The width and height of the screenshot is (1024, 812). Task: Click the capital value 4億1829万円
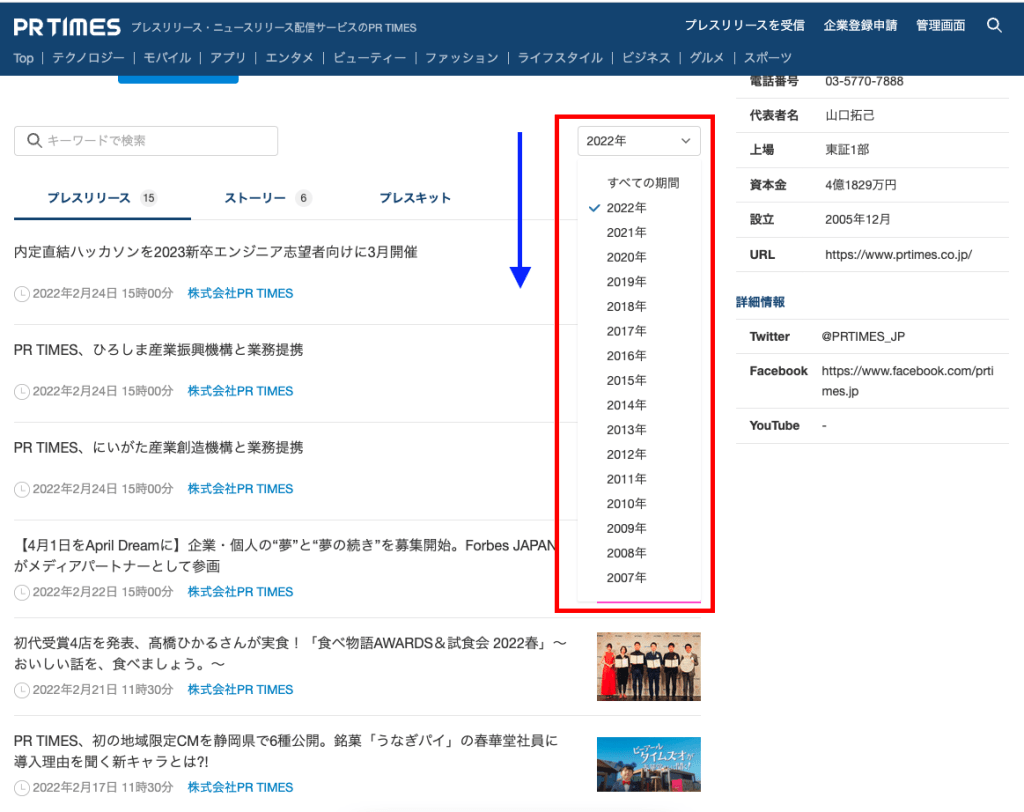click(x=861, y=185)
